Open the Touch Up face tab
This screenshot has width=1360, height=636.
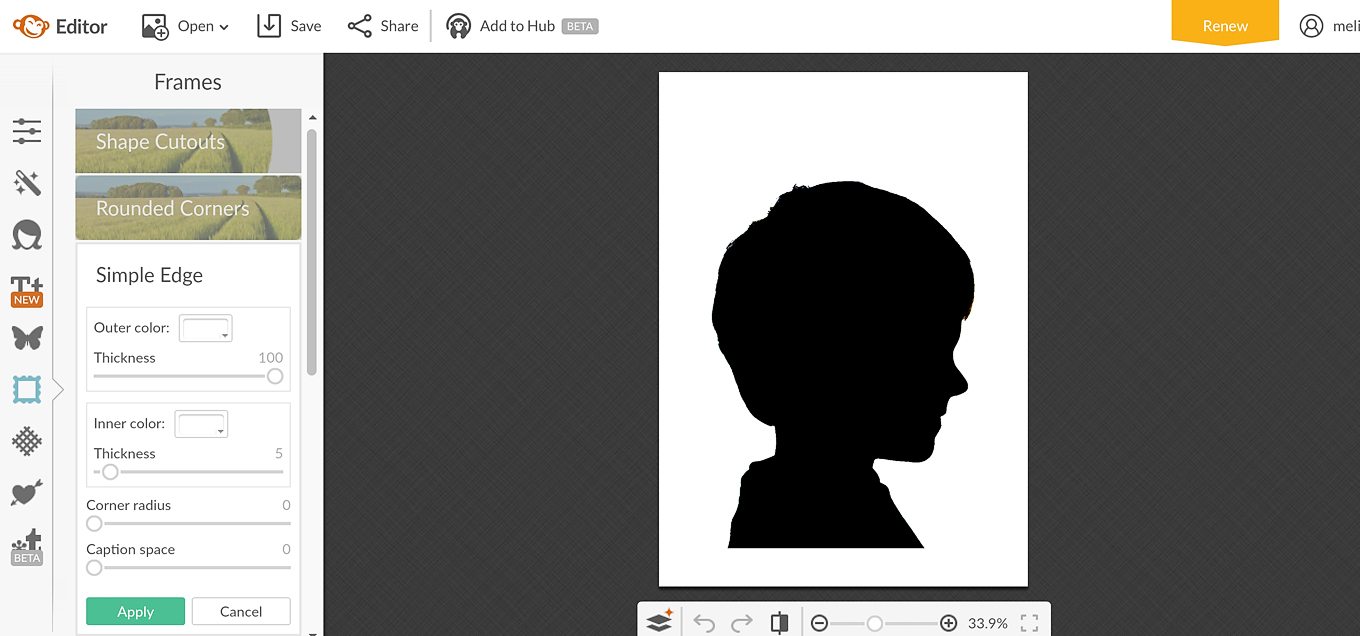pos(27,236)
